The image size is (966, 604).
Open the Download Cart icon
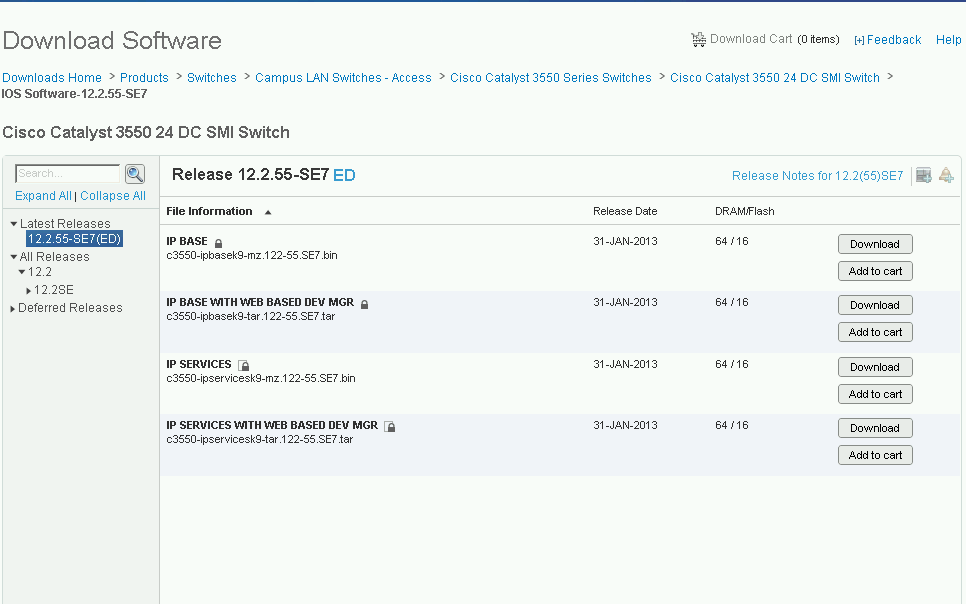[x=698, y=40]
